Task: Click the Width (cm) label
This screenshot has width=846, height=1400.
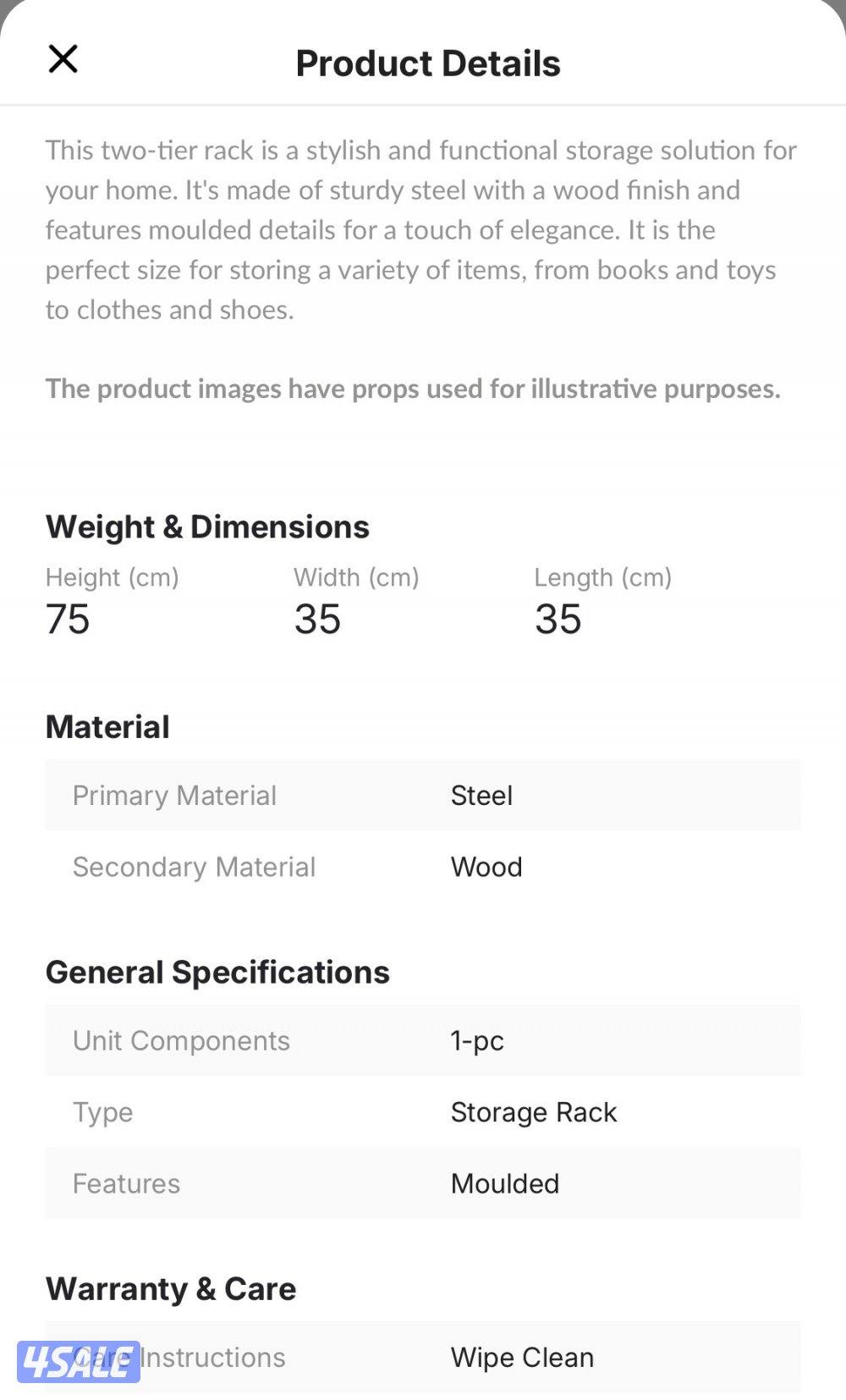Action: pos(356,577)
